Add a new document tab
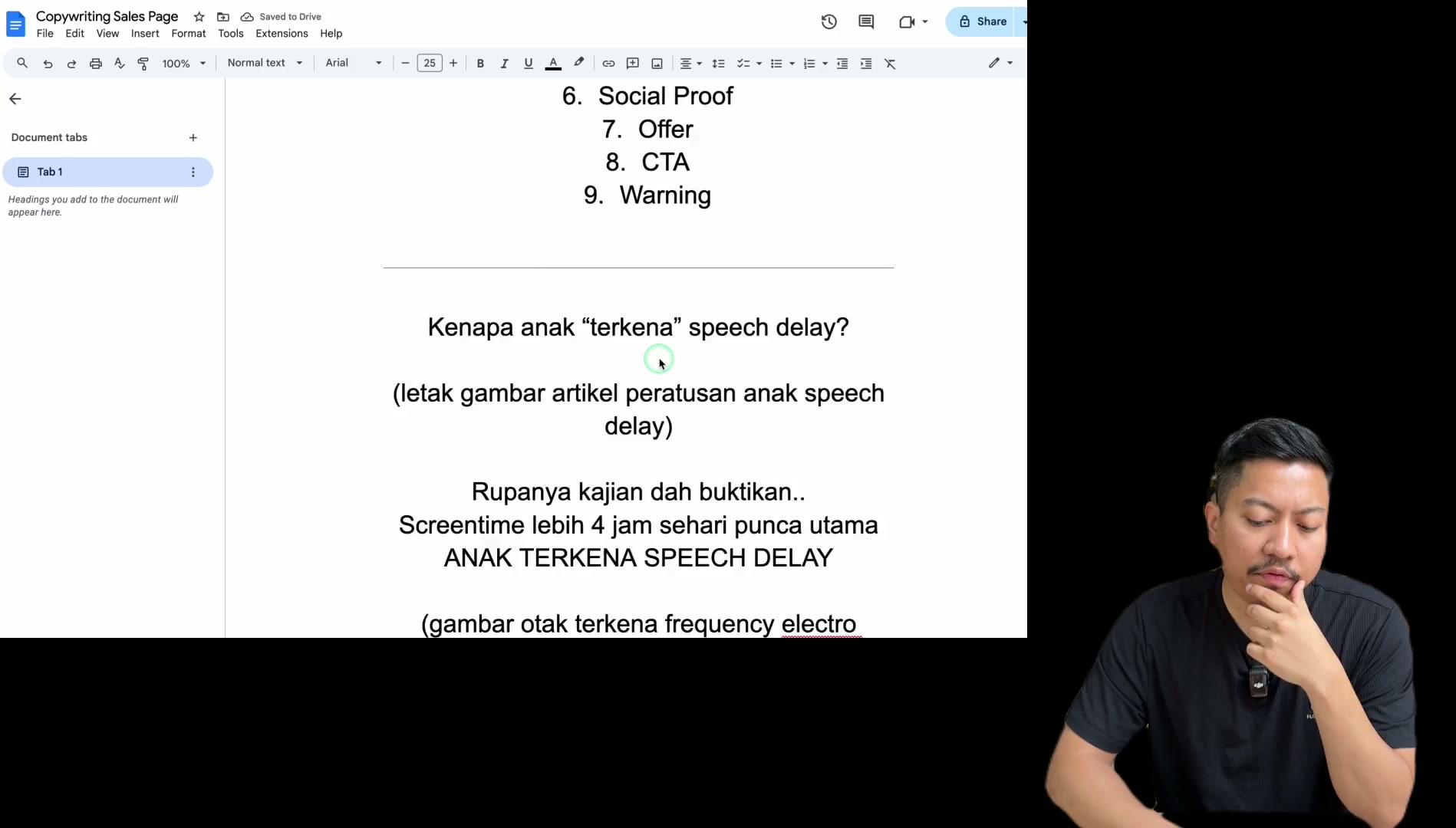Viewport: 1456px width, 828px height. coord(193,138)
